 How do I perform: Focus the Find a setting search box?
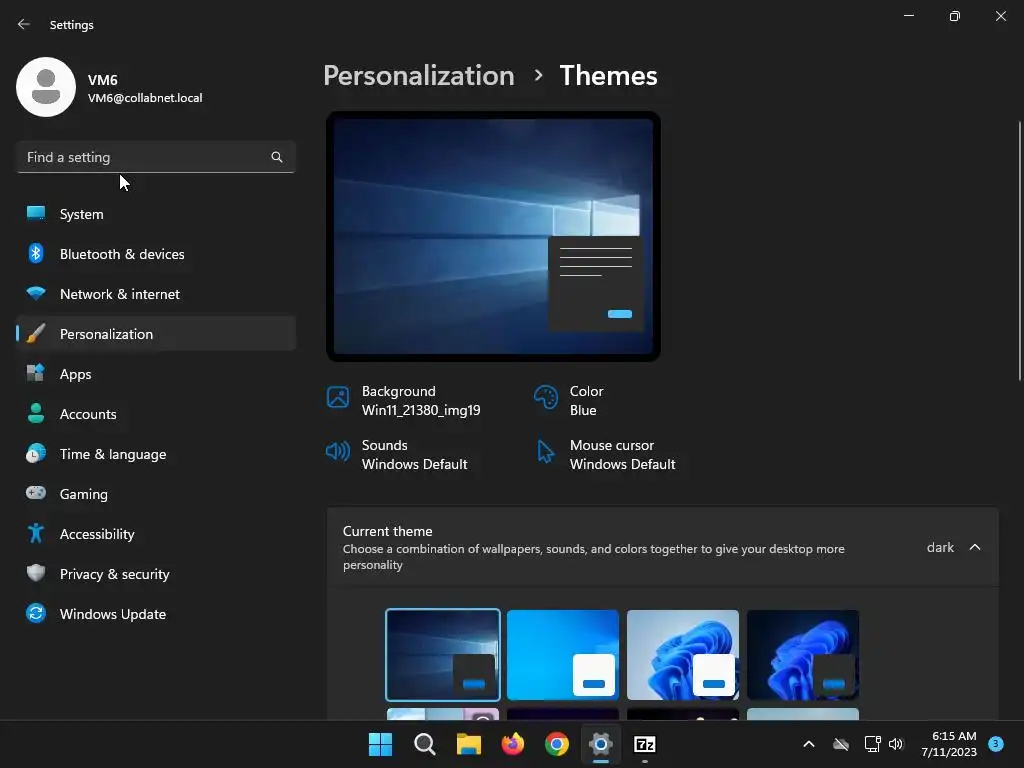156,157
